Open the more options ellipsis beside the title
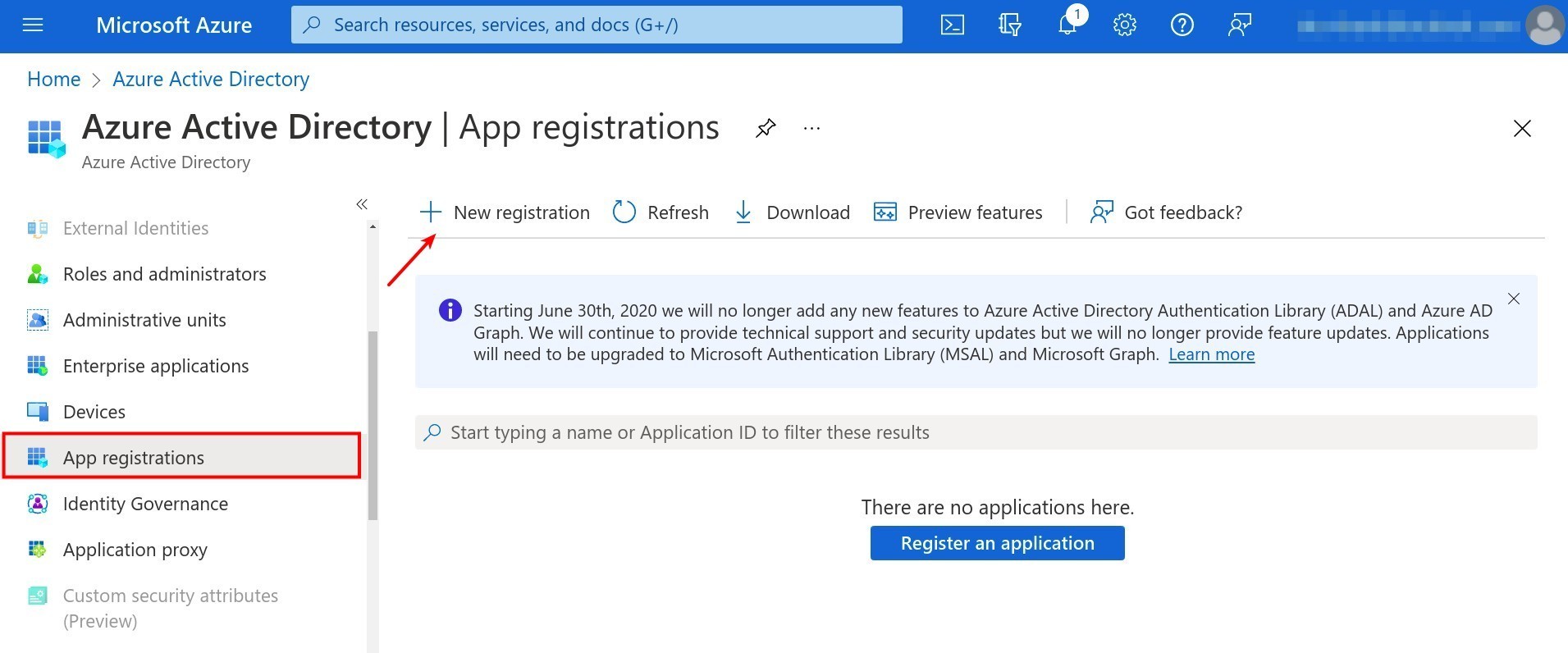 click(811, 129)
